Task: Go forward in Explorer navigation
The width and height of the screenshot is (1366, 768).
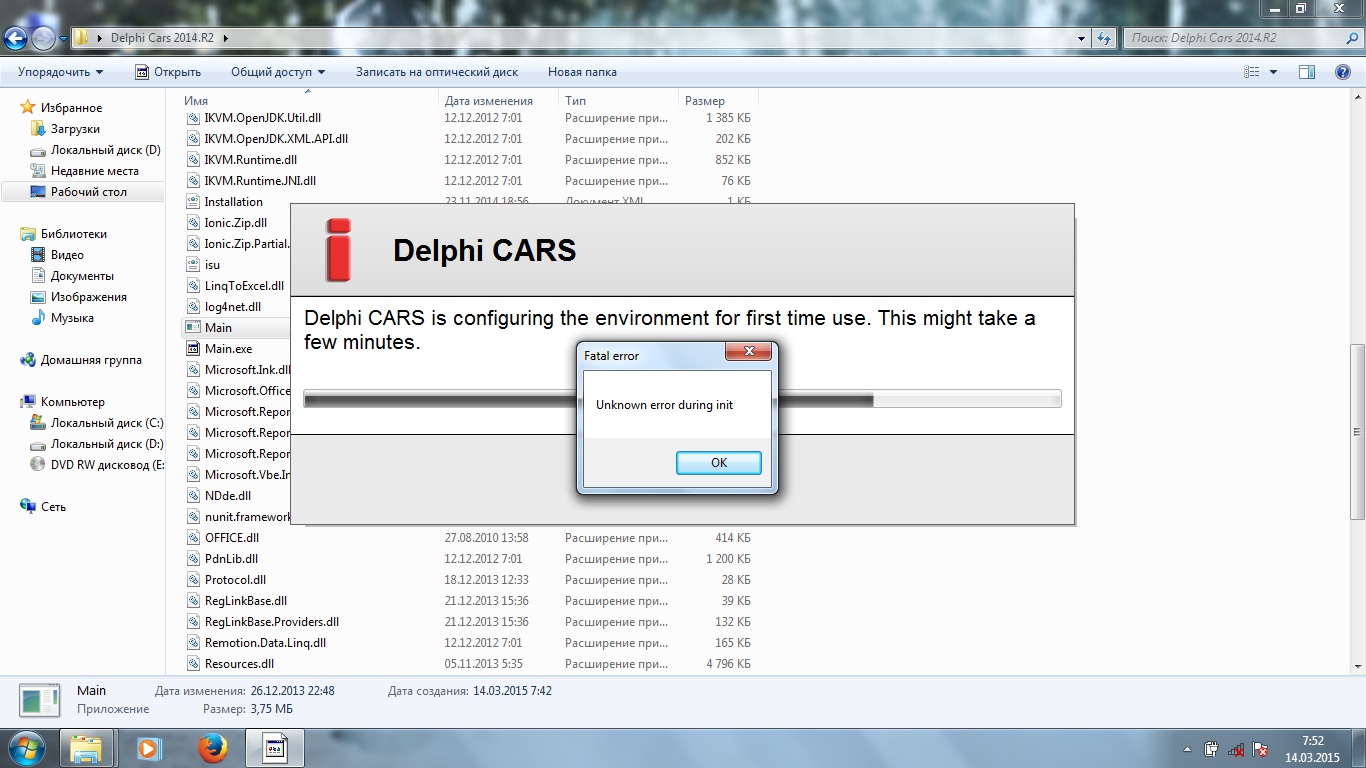Action: click(44, 39)
